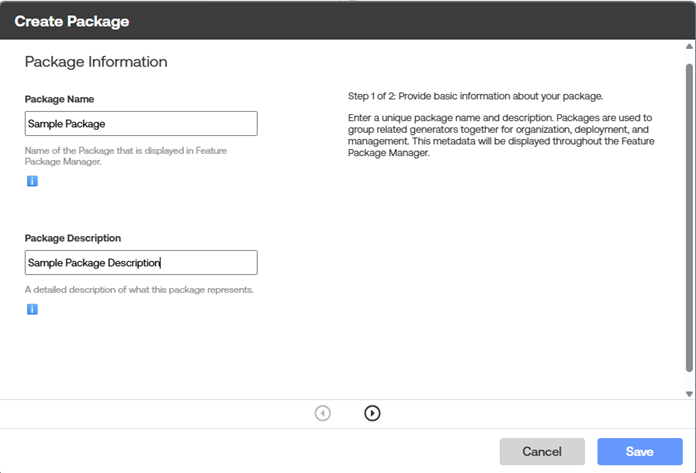Click the scrollbar down arrow

pyautogui.click(x=689, y=394)
